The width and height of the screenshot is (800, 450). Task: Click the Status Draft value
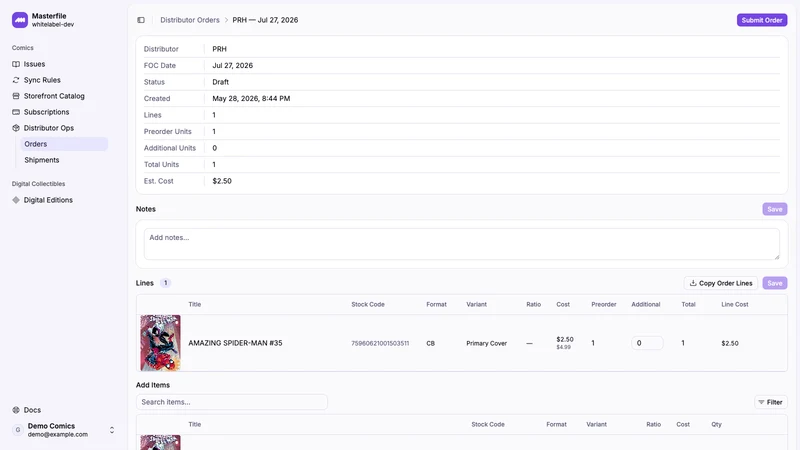(x=220, y=82)
